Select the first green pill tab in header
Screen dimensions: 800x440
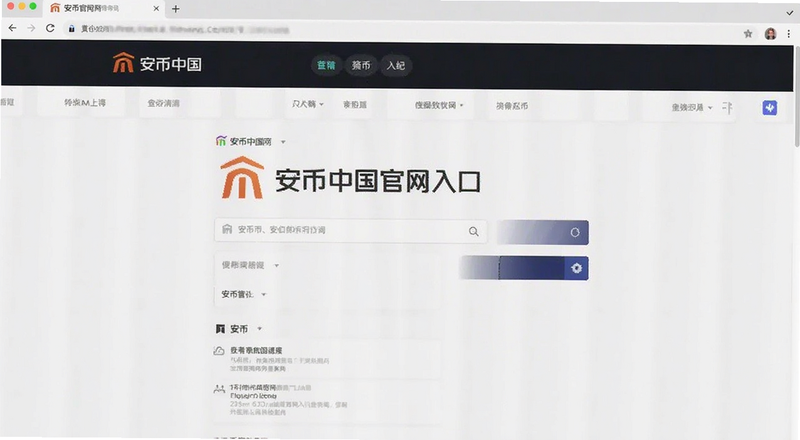pyautogui.click(x=326, y=65)
